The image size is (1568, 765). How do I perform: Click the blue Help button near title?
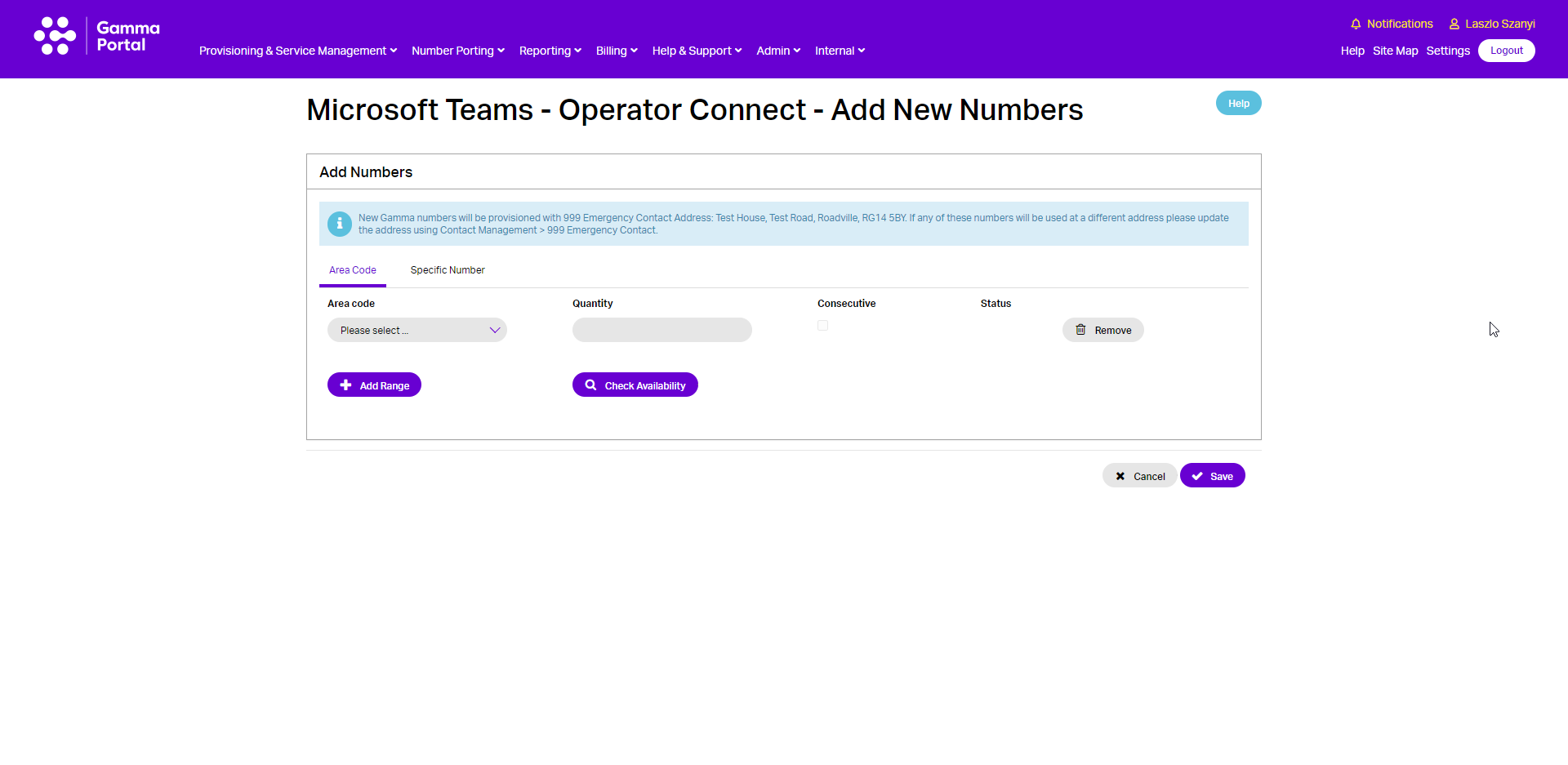point(1239,103)
